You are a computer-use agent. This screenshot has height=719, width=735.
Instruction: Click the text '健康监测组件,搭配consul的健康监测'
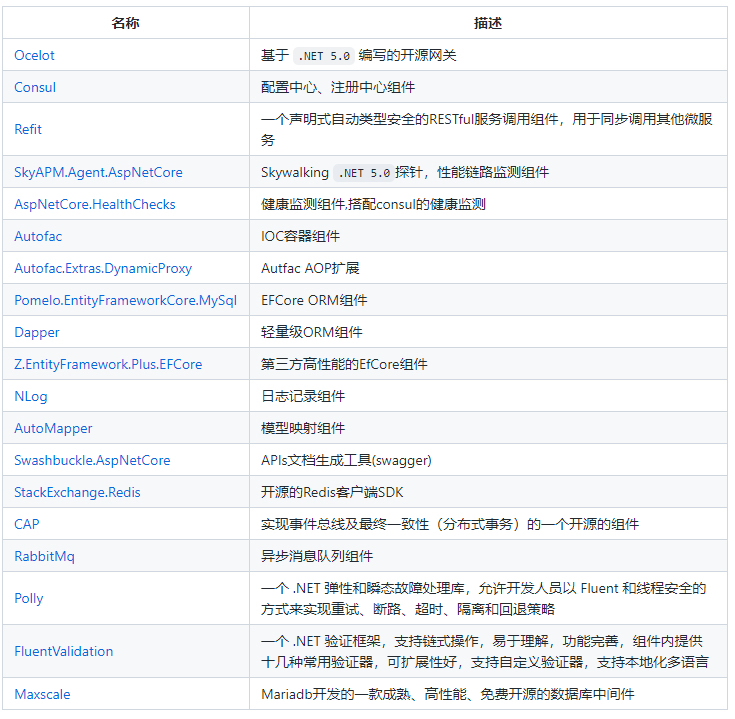tap(373, 204)
